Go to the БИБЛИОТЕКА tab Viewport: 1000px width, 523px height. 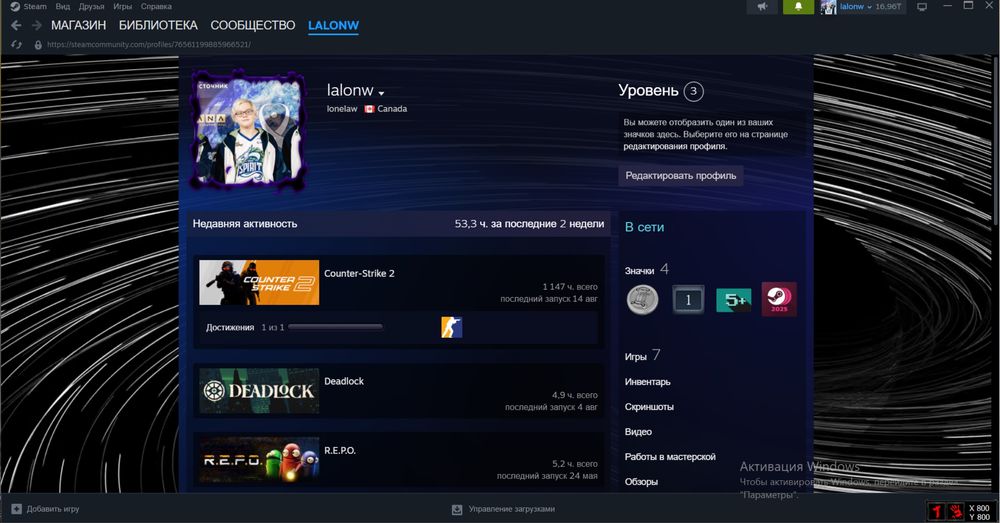point(158,26)
